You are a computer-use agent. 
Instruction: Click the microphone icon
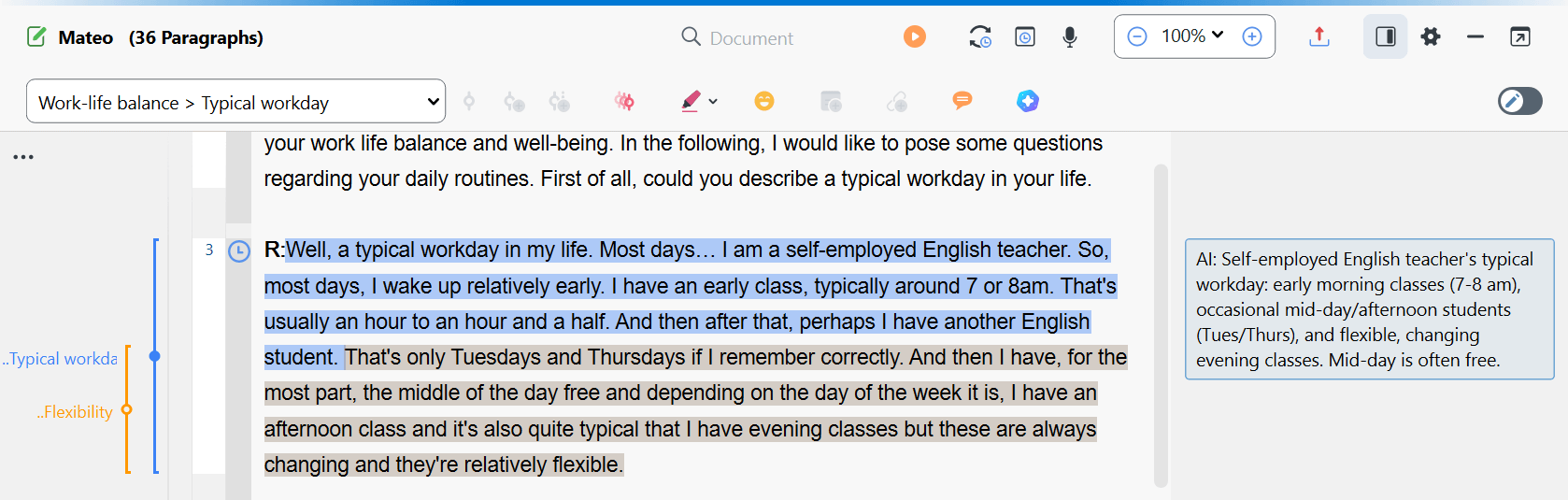(1070, 36)
